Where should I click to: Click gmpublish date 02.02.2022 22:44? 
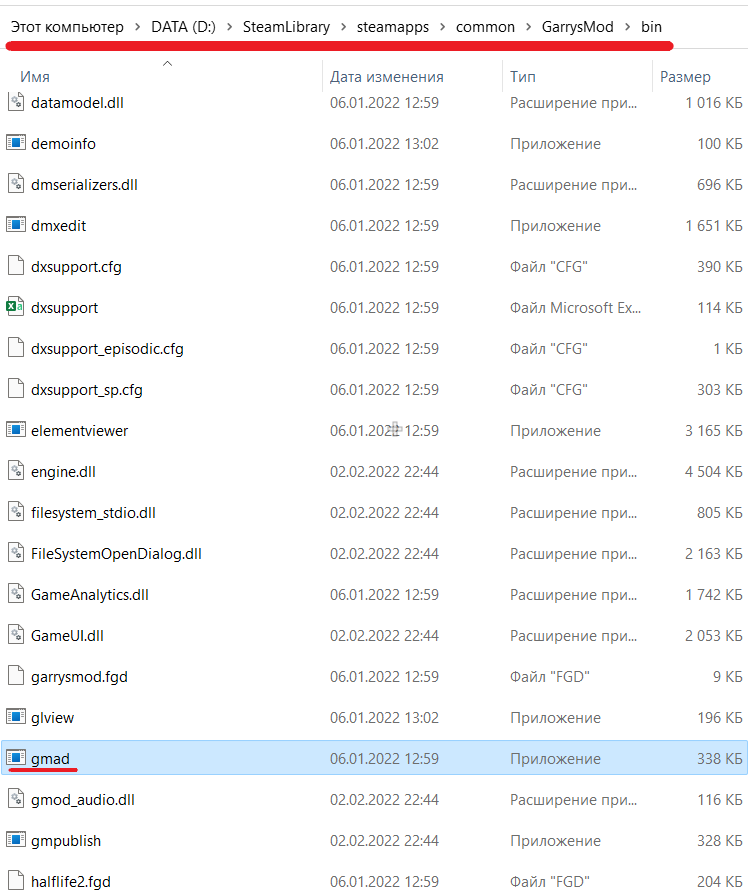tap(384, 841)
